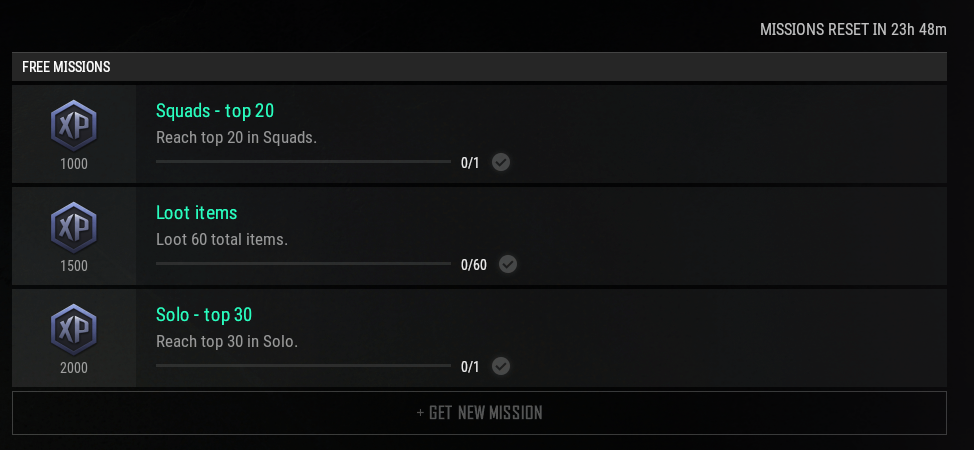Click the 'Reach top 30 in Solo' description
The height and width of the screenshot is (450, 974).
(227, 341)
